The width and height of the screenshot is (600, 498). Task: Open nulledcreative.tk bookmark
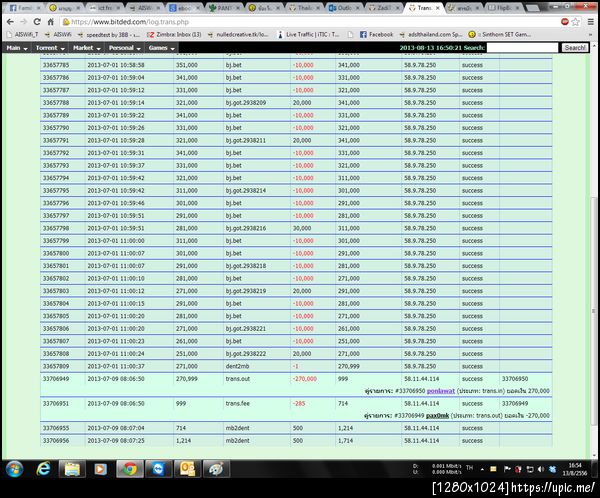(238, 34)
